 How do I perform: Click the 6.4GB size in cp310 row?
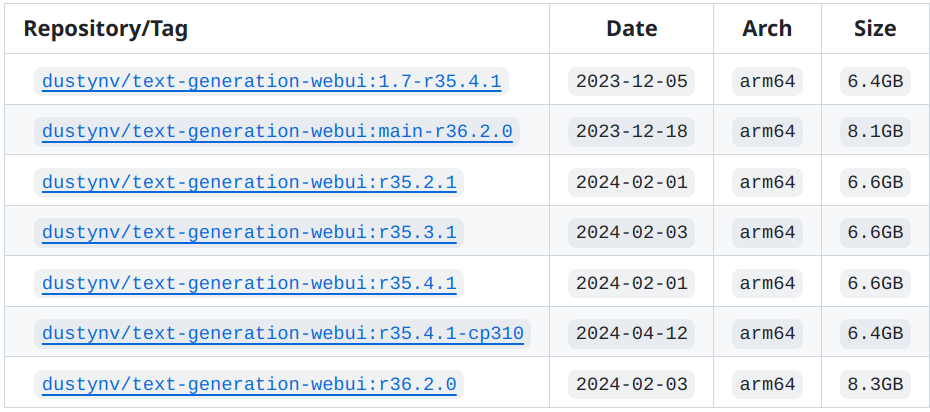[x=875, y=333]
